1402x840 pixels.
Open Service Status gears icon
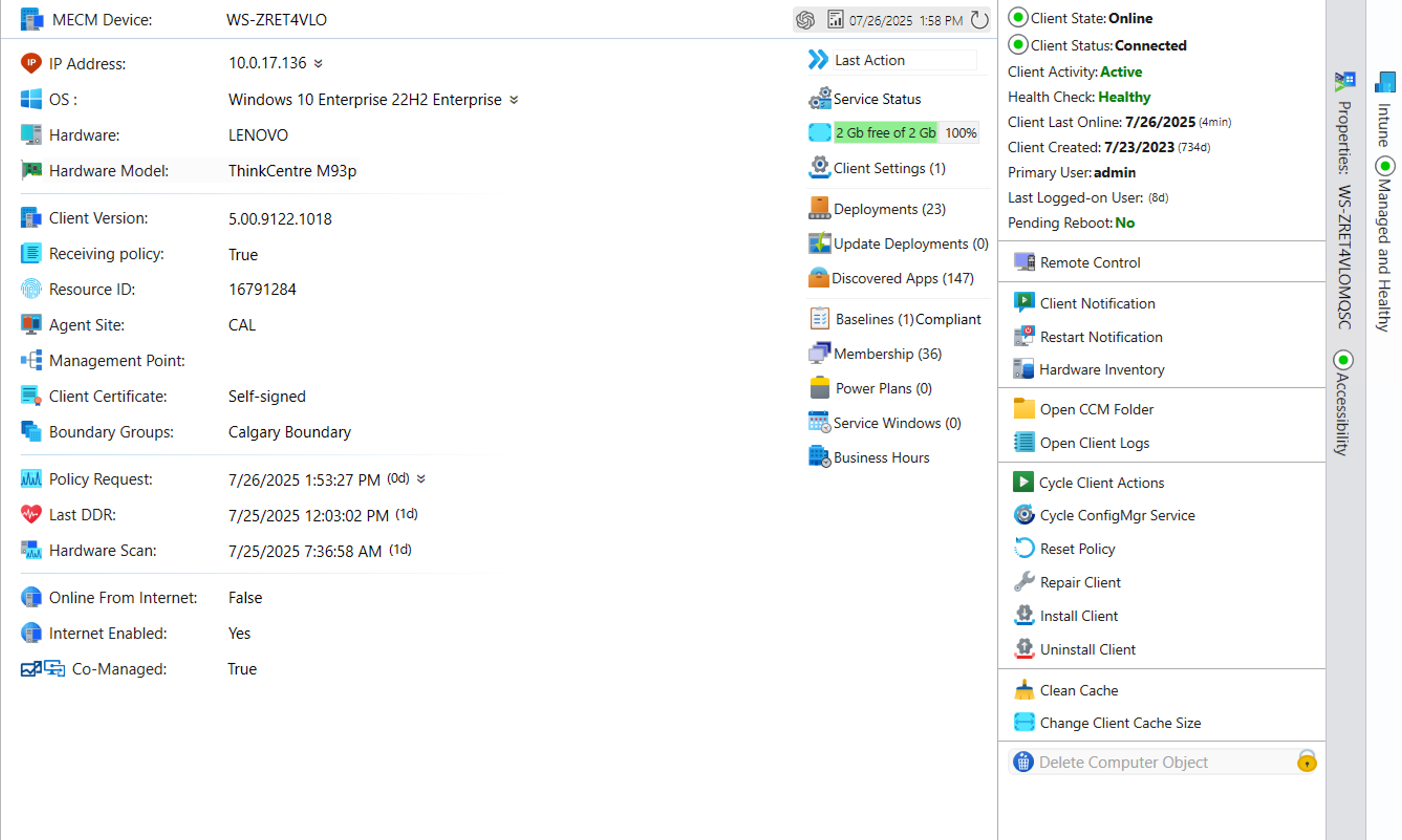820,98
